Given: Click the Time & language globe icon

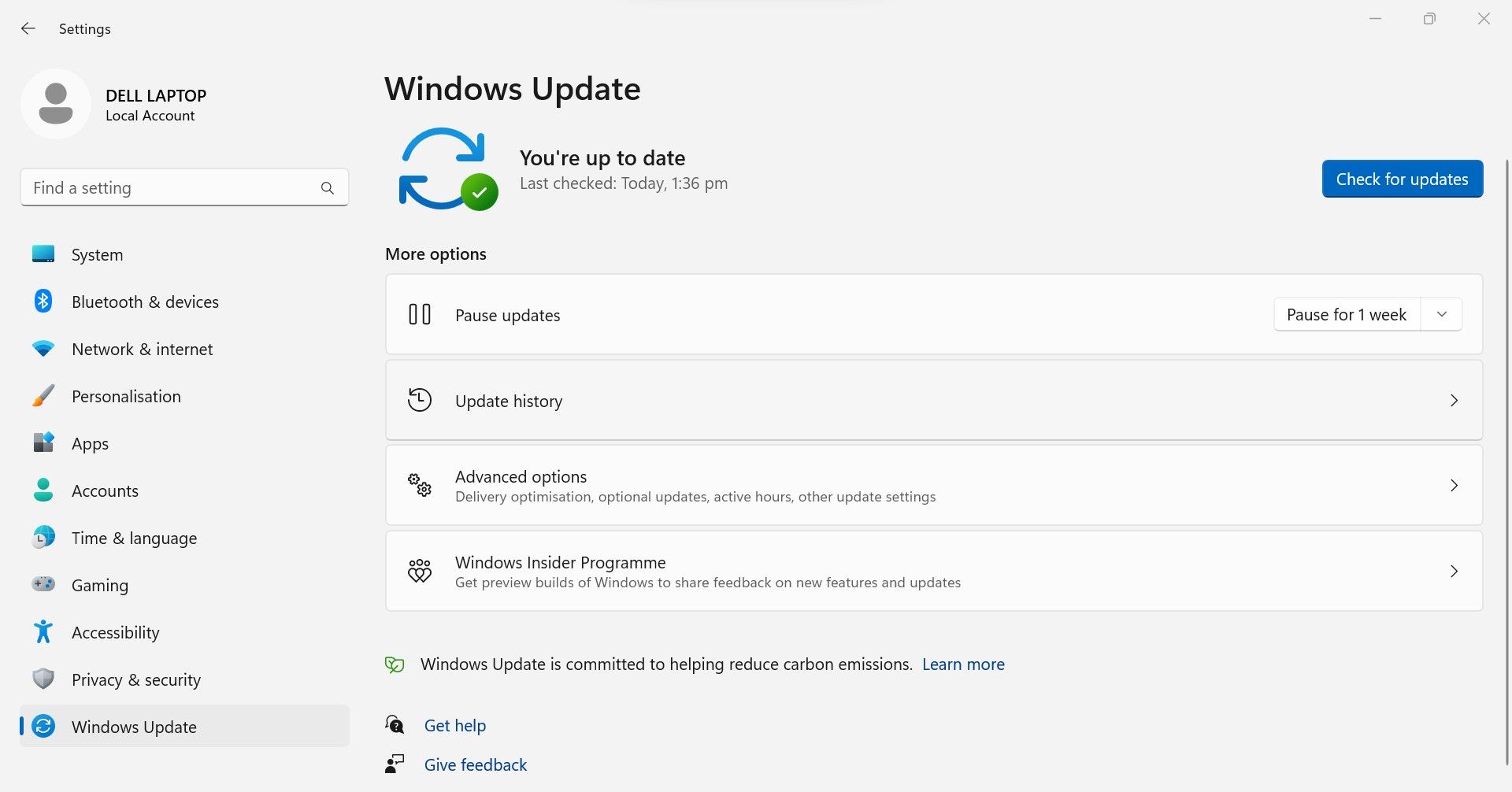Looking at the screenshot, I should click(x=43, y=537).
